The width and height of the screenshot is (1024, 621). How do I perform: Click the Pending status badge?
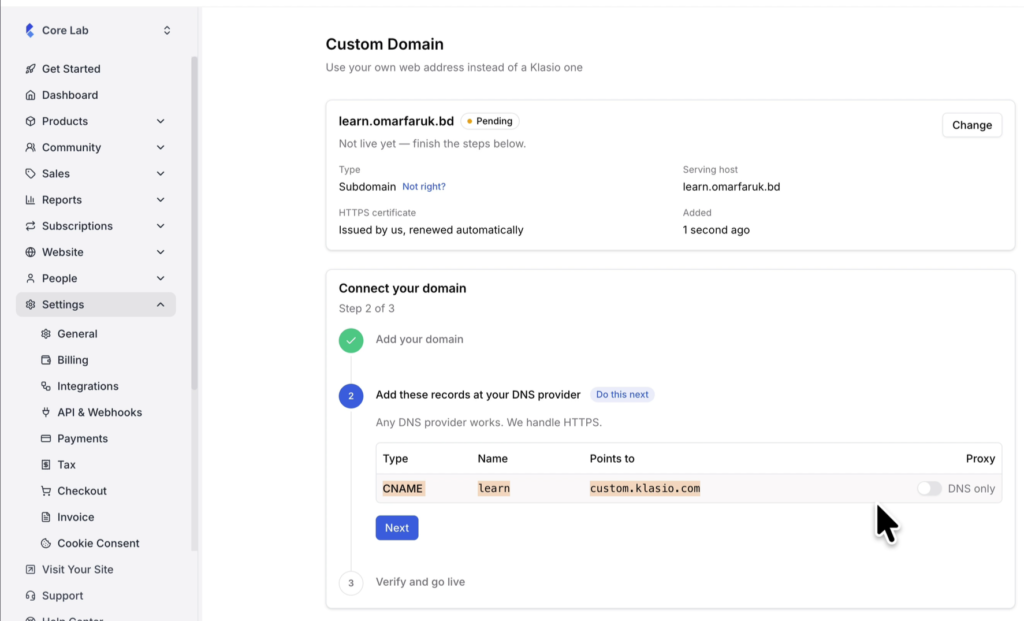[x=490, y=121]
